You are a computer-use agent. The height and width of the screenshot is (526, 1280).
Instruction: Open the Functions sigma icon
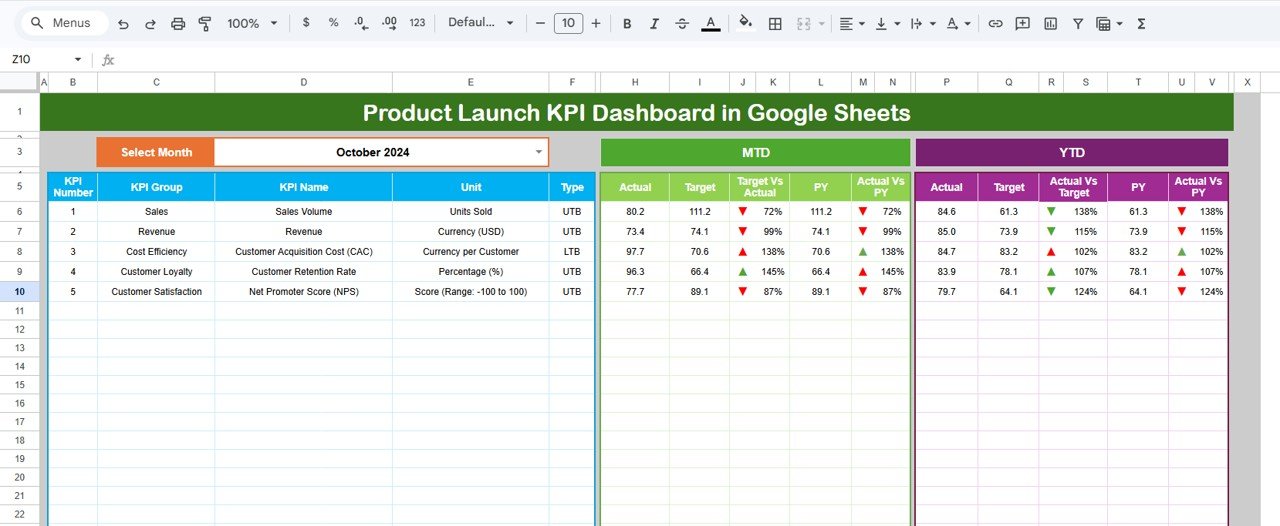(1141, 23)
